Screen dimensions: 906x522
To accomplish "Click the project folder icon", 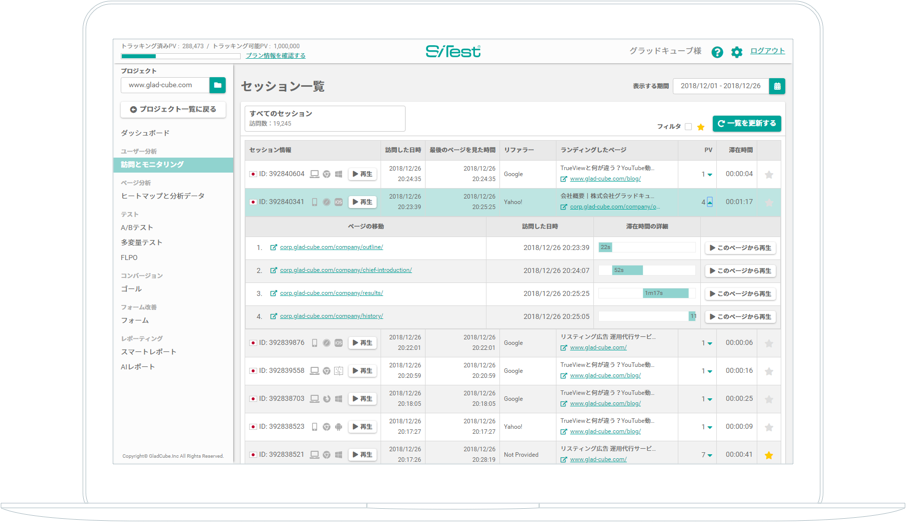I will tap(217, 85).
